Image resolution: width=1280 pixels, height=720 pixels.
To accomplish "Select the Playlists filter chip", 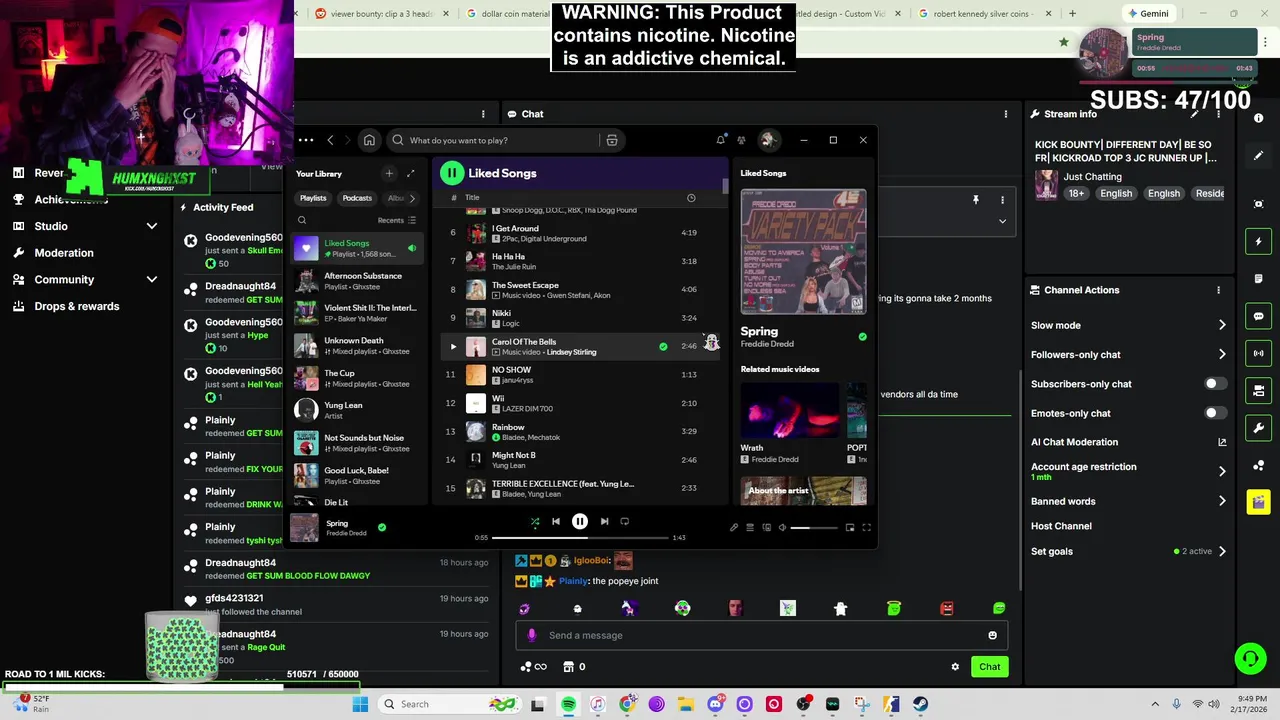I will (313, 198).
